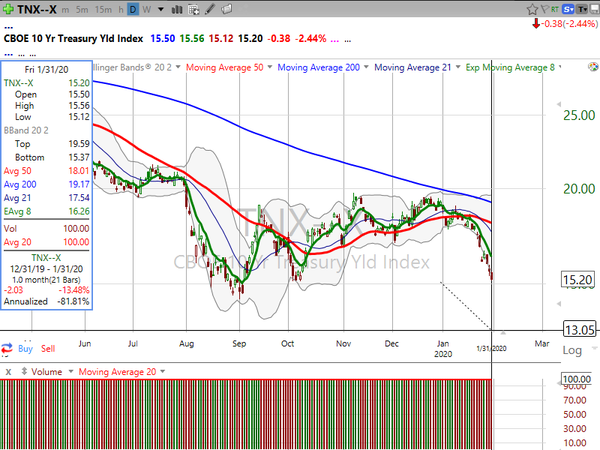Click the BBand Top value 19.59
Image resolution: width=600 pixels, height=450 pixels.
pyautogui.click(x=79, y=144)
